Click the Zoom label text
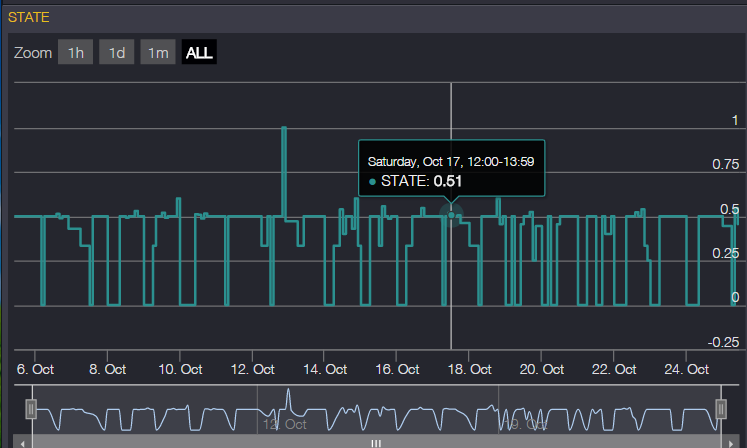This screenshot has height=448, width=747. pyautogui.click(x=33, y=53)
